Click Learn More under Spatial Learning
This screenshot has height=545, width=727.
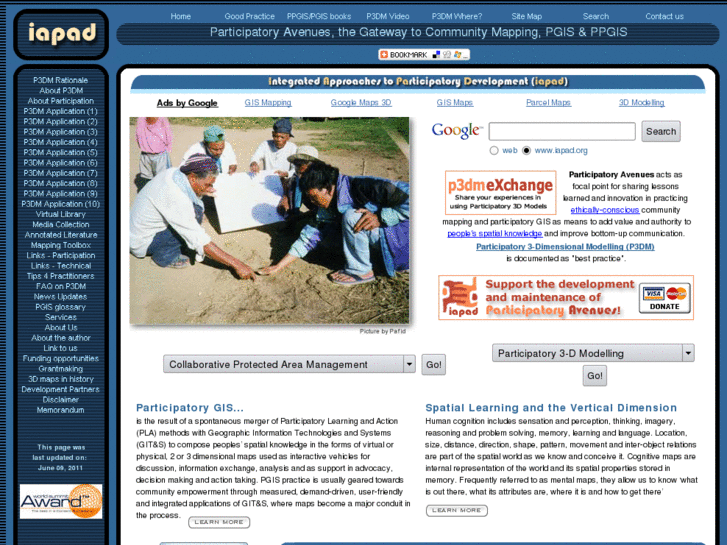tap(457, 510)
